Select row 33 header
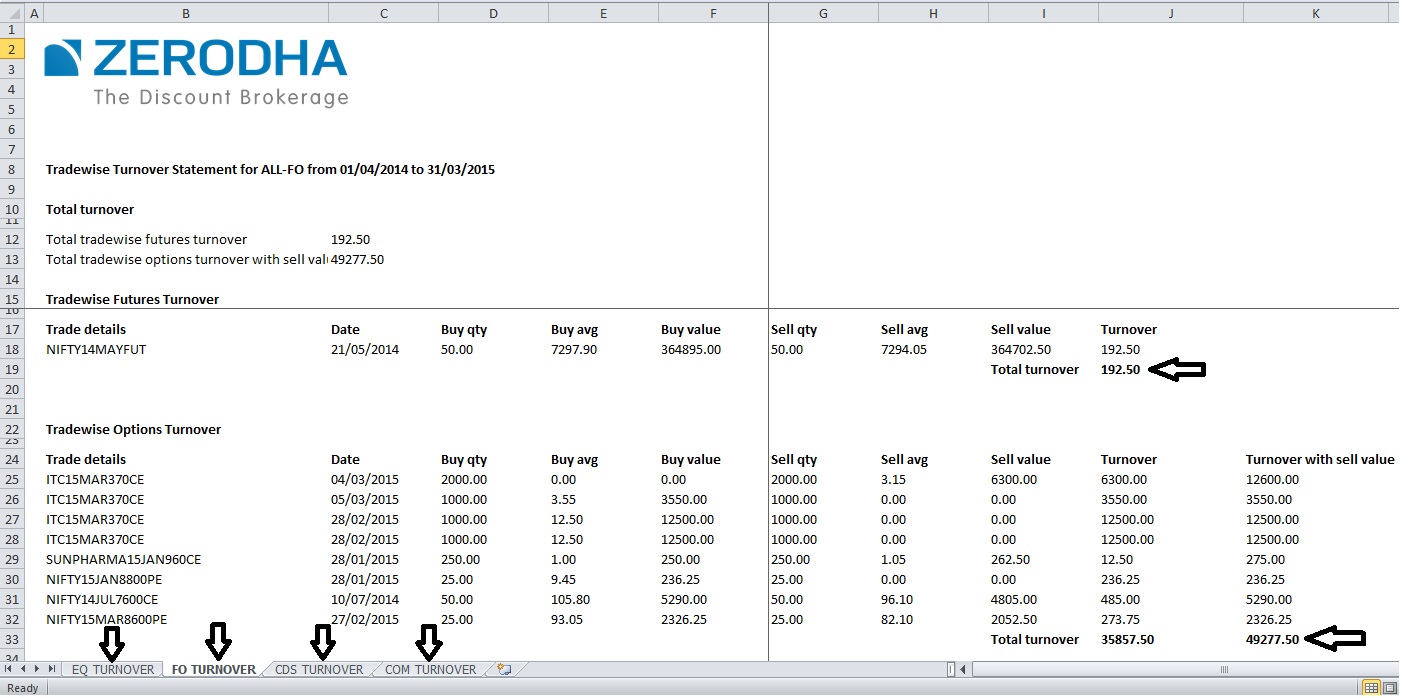 click(x=11, y=639)
